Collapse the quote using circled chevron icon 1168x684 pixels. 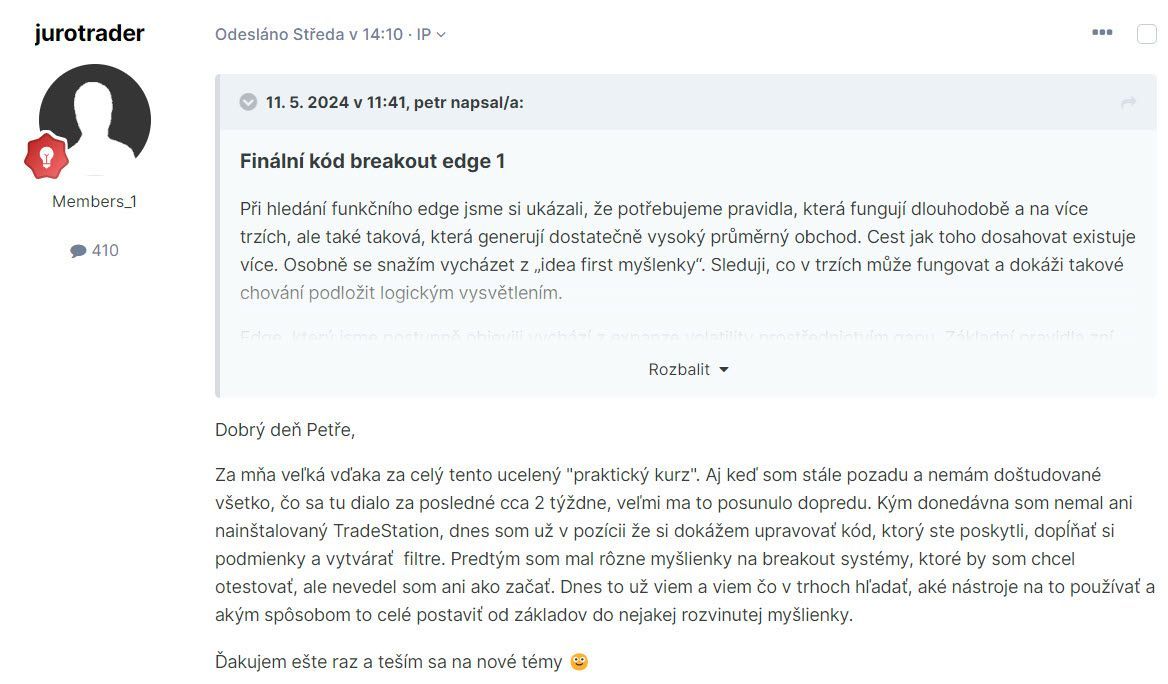(248, 102)
